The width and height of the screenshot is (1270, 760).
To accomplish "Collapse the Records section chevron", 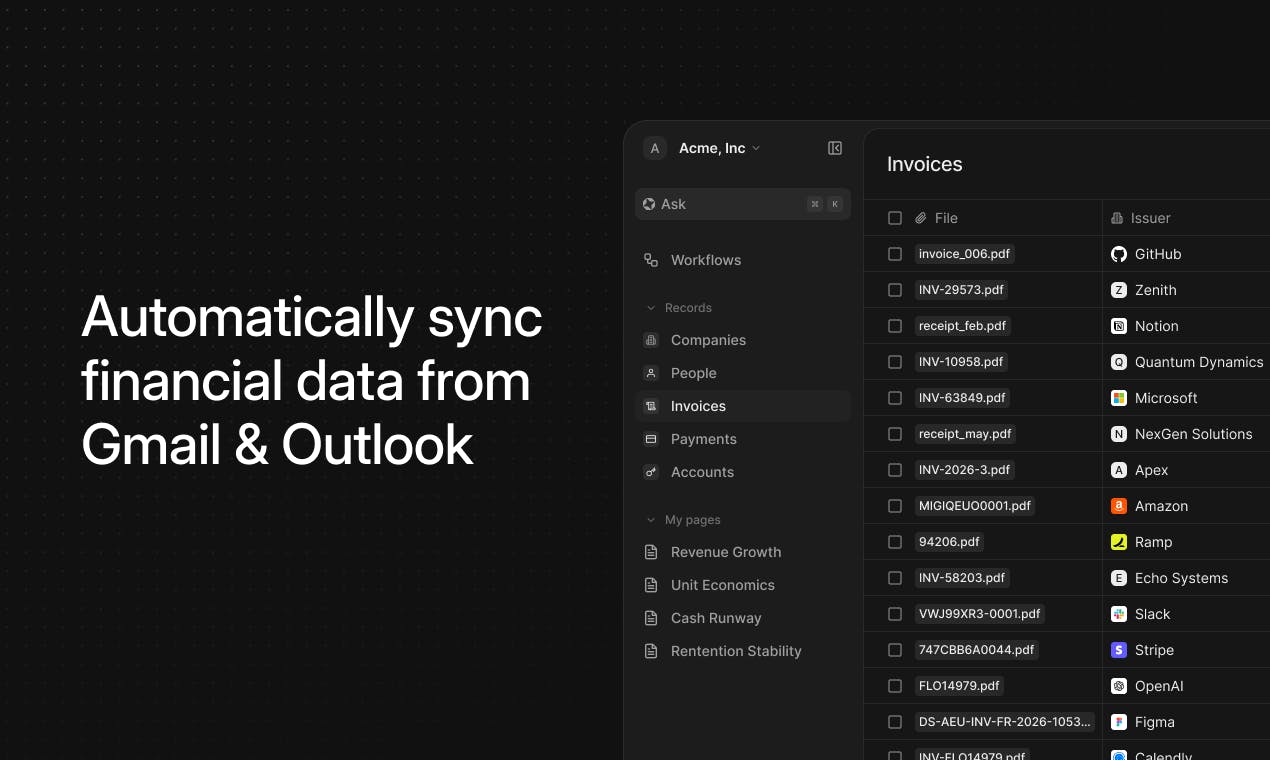I will pyautogui.click(x=652, y=308).
